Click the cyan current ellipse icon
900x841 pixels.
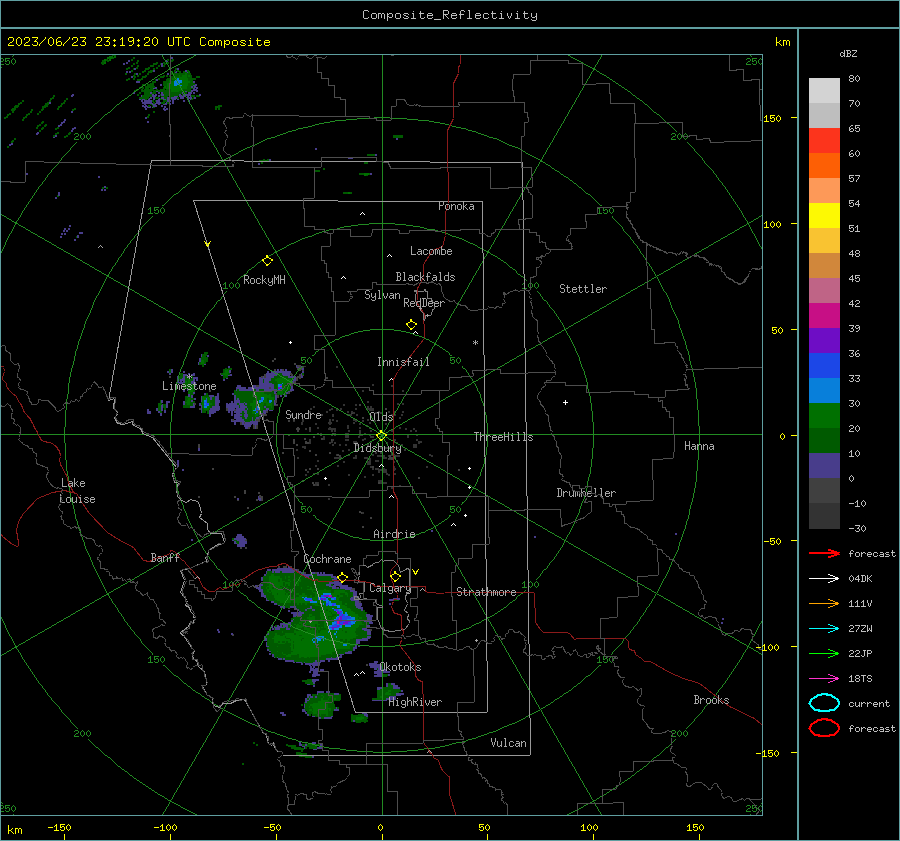point(824,703)
